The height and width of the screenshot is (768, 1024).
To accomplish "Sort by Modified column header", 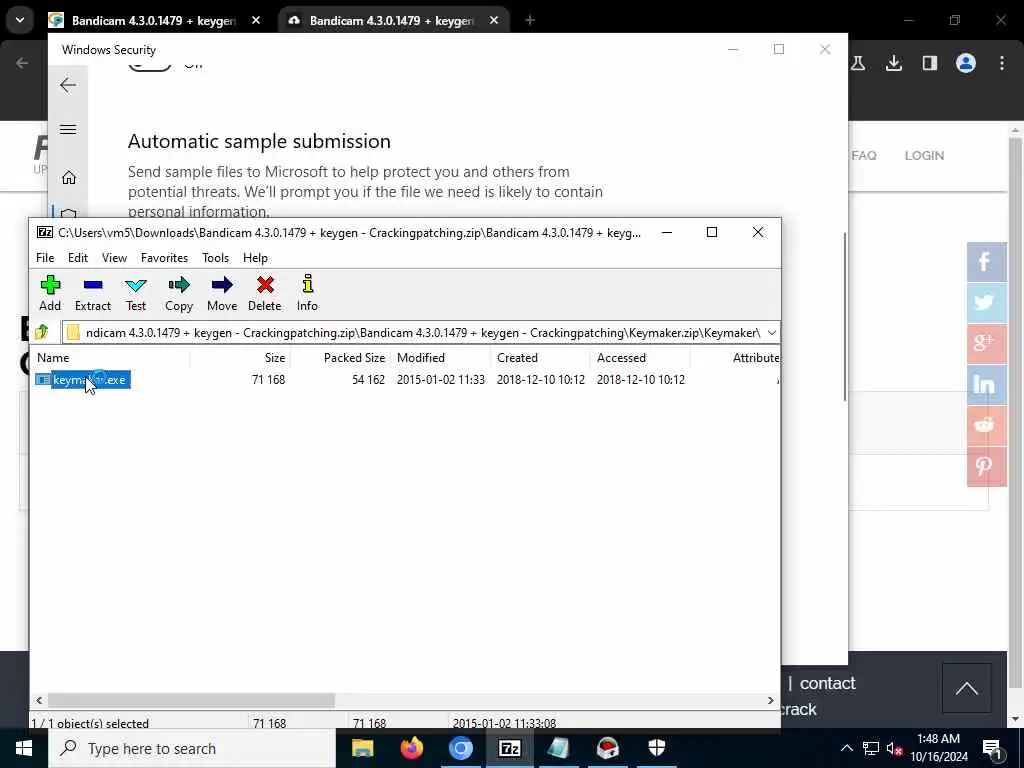I will pyautogui.click(x=440, y=358).
